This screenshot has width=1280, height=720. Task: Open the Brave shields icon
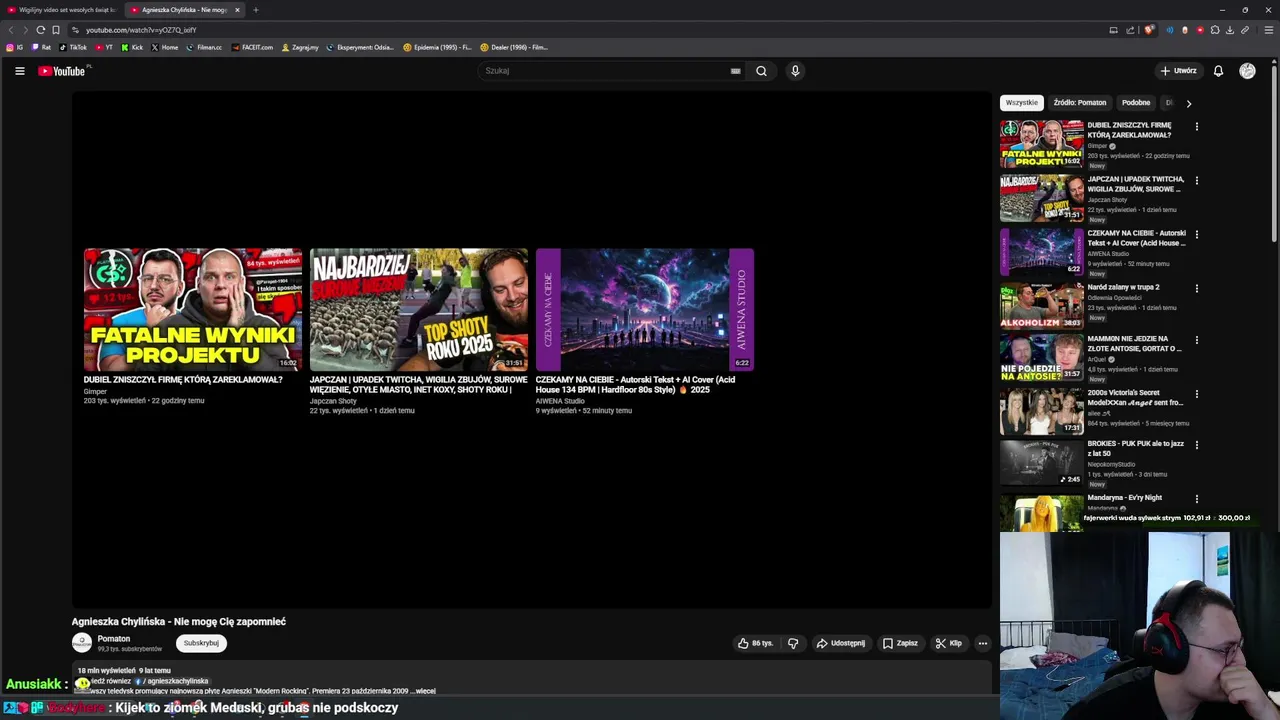coord(1149,30)
